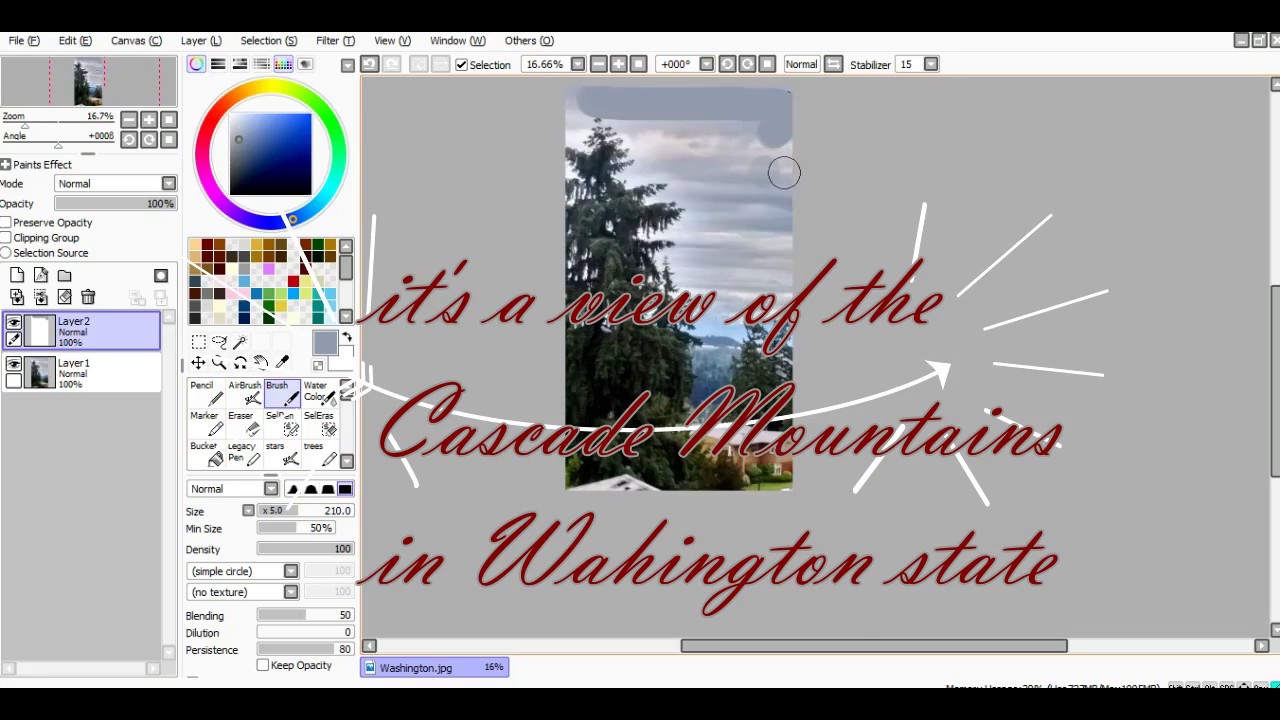Select the Legacy Pen tool
The height and width of the screenshot is (720, 1280).
tap(245, 454)
